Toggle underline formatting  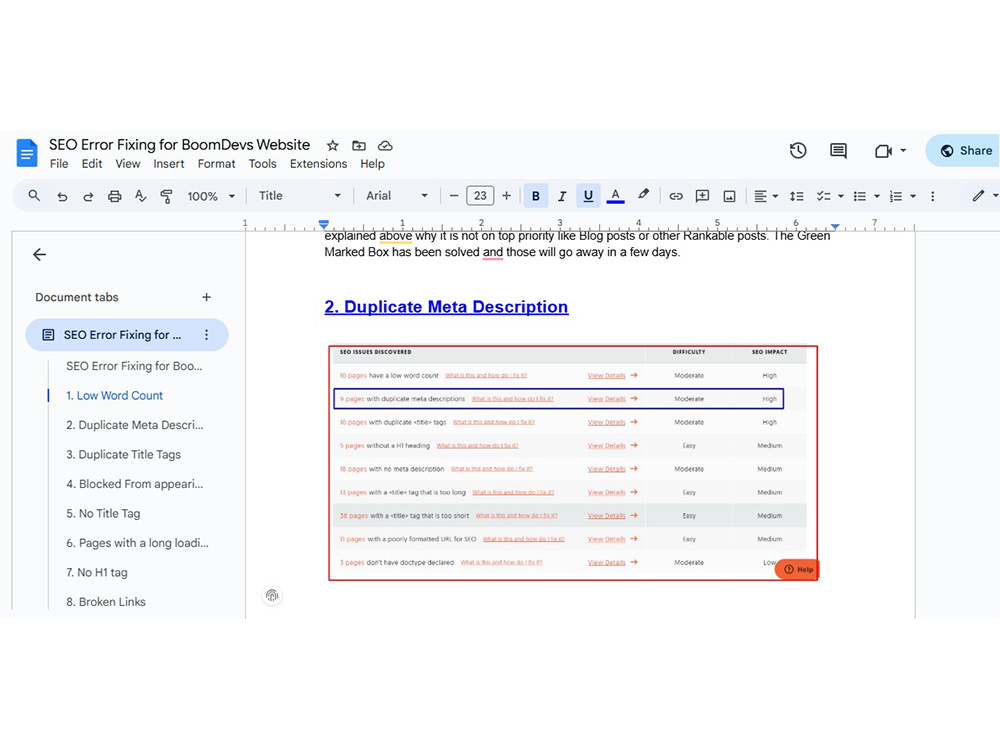588,196
